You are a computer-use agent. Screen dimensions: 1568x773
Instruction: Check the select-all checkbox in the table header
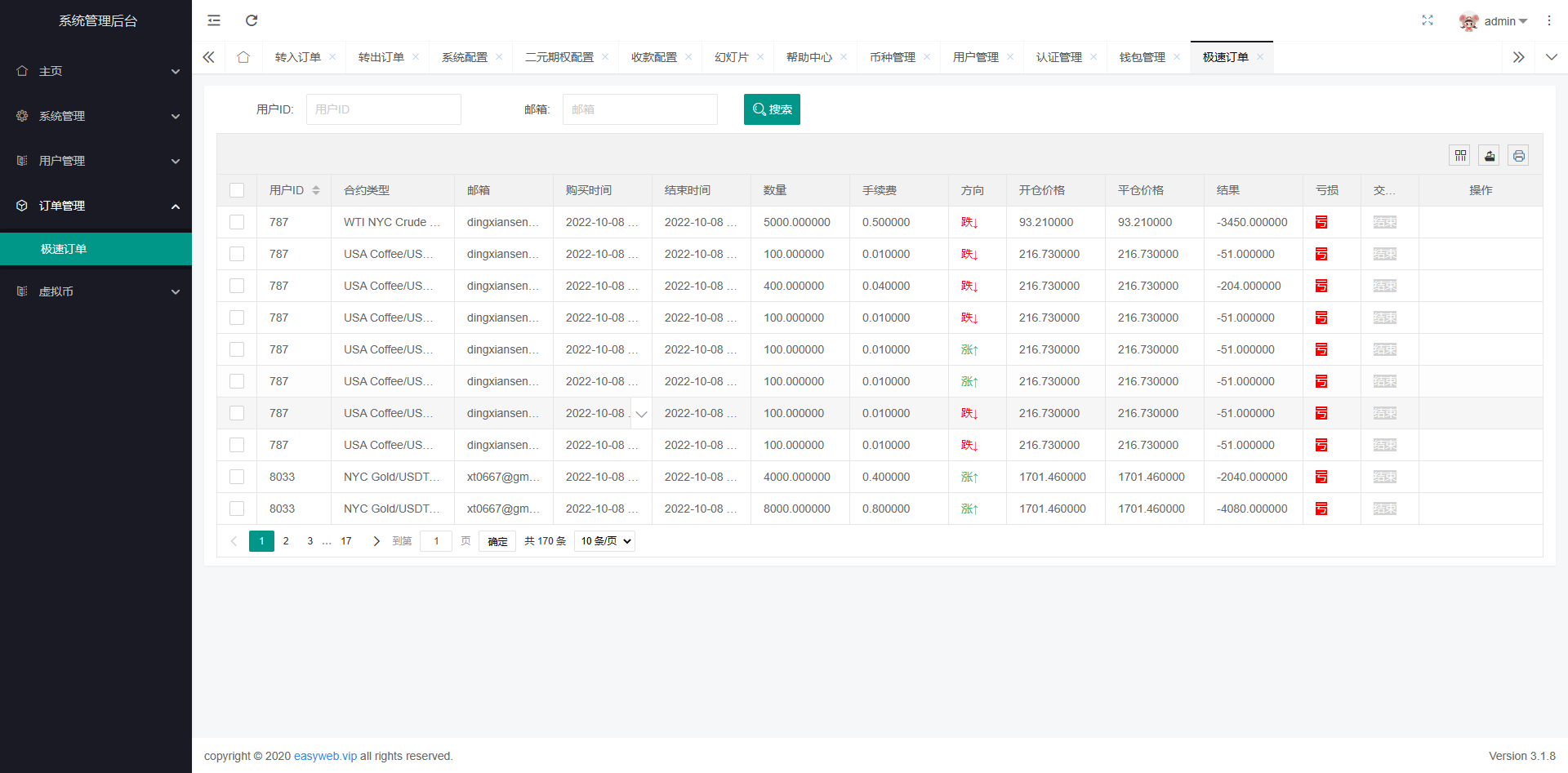click(237, 189)
